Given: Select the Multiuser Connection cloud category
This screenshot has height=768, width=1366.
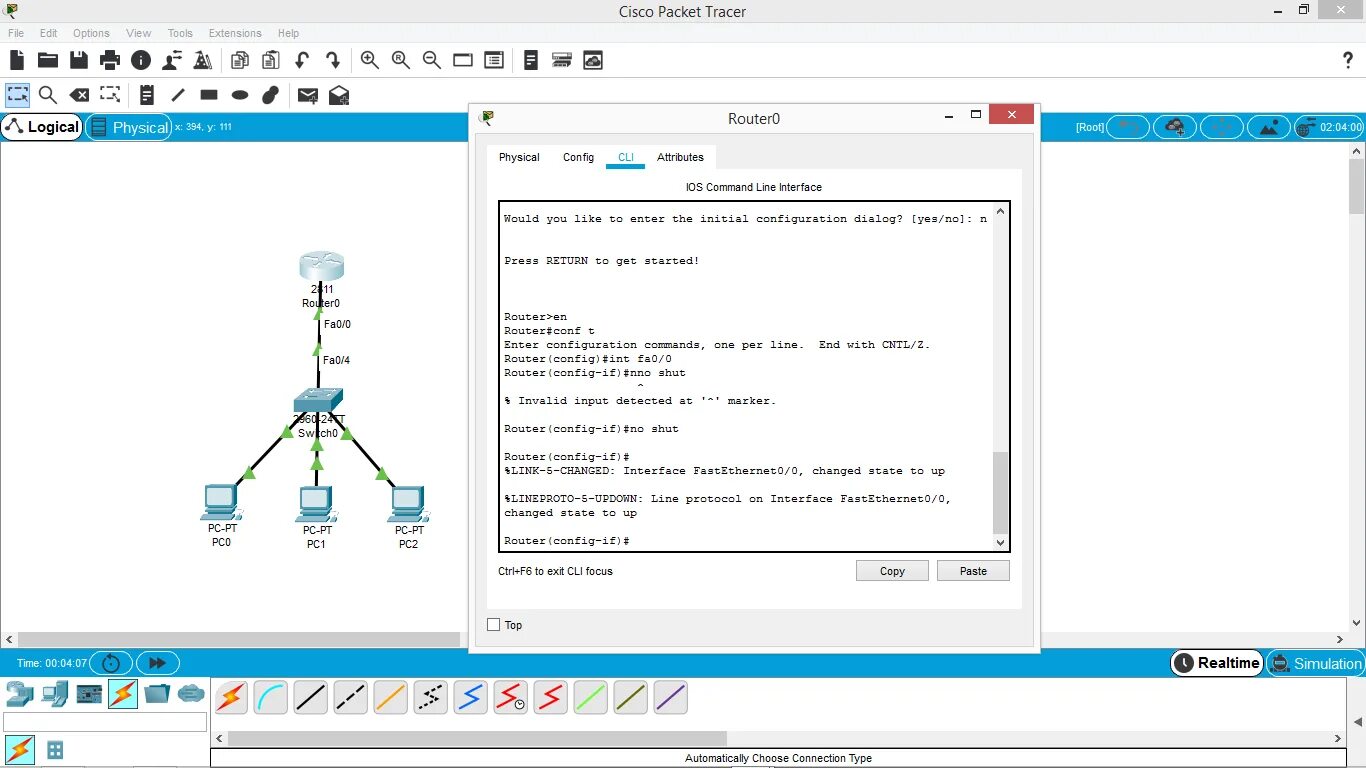Looking at the screenshot, I should click(x=191, y=692).
